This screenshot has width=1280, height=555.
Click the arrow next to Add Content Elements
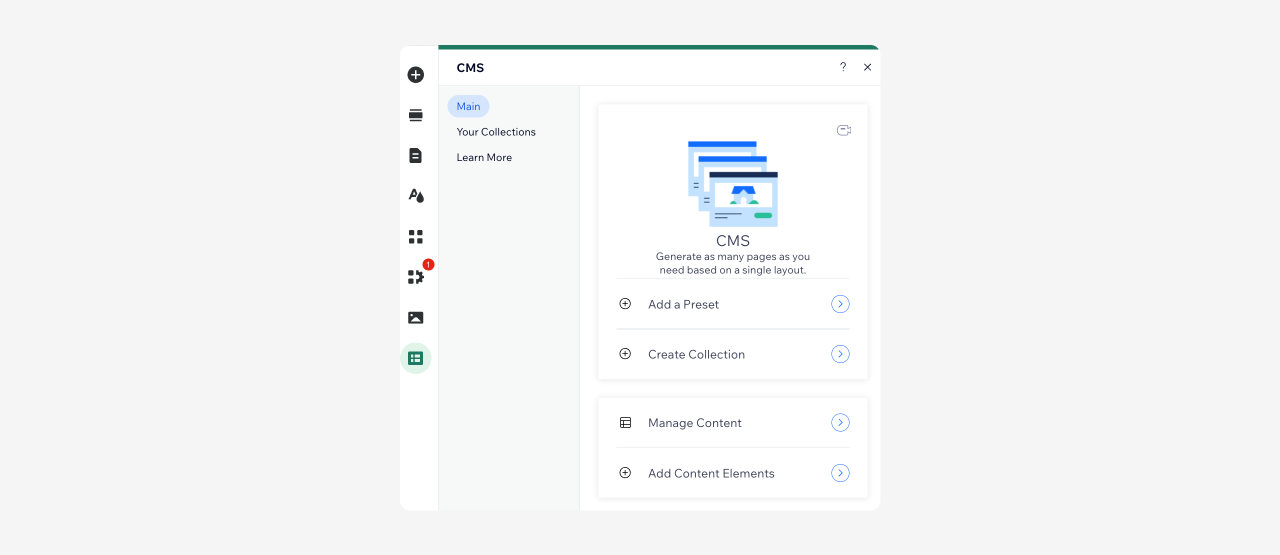(x=841, y=473)
